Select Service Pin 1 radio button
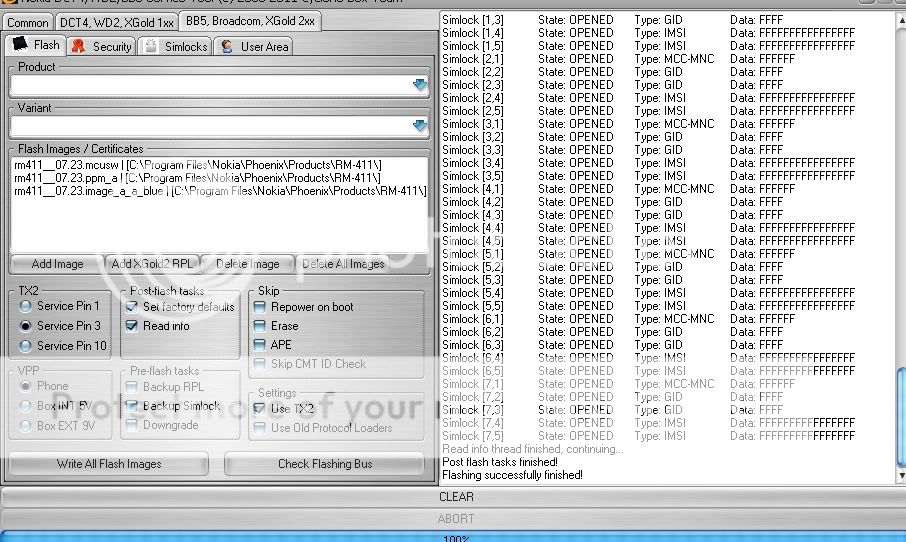The height and width of the screenshot is (542, 906). point(25,306)
